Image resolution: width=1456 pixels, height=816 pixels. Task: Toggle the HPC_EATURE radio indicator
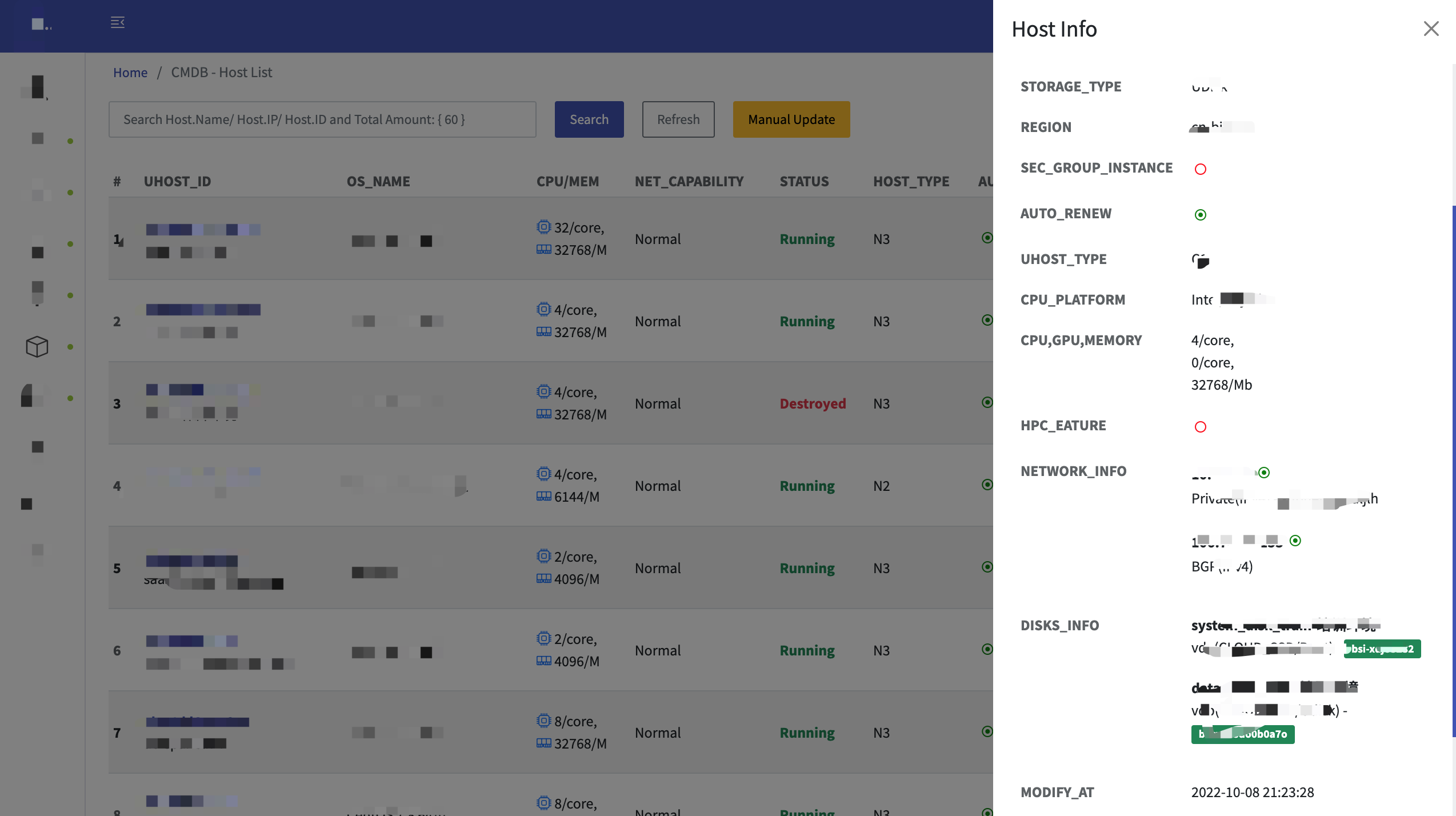(1201, 427)
